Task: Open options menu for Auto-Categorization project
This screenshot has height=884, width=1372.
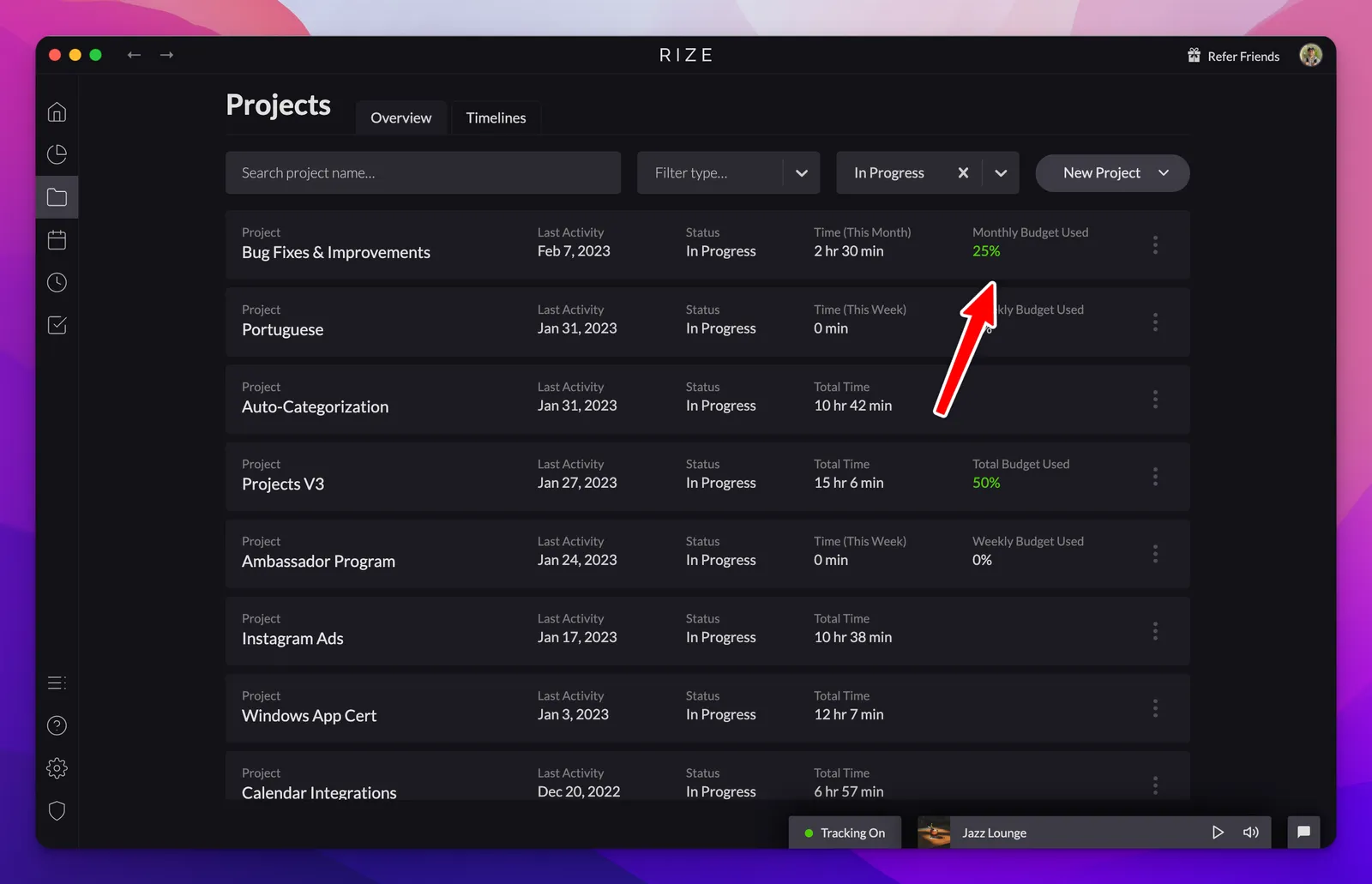Action: (x=1155, y=400)
